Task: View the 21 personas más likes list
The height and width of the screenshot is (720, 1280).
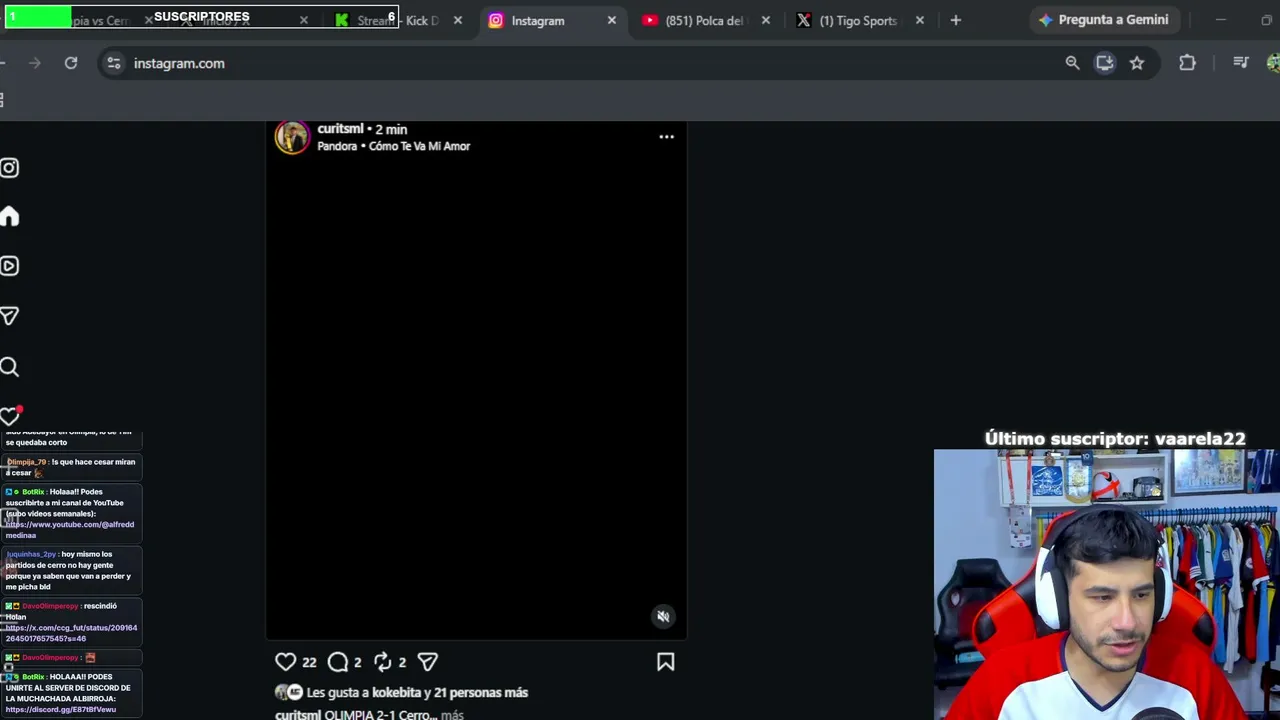Action: point(481,692)
